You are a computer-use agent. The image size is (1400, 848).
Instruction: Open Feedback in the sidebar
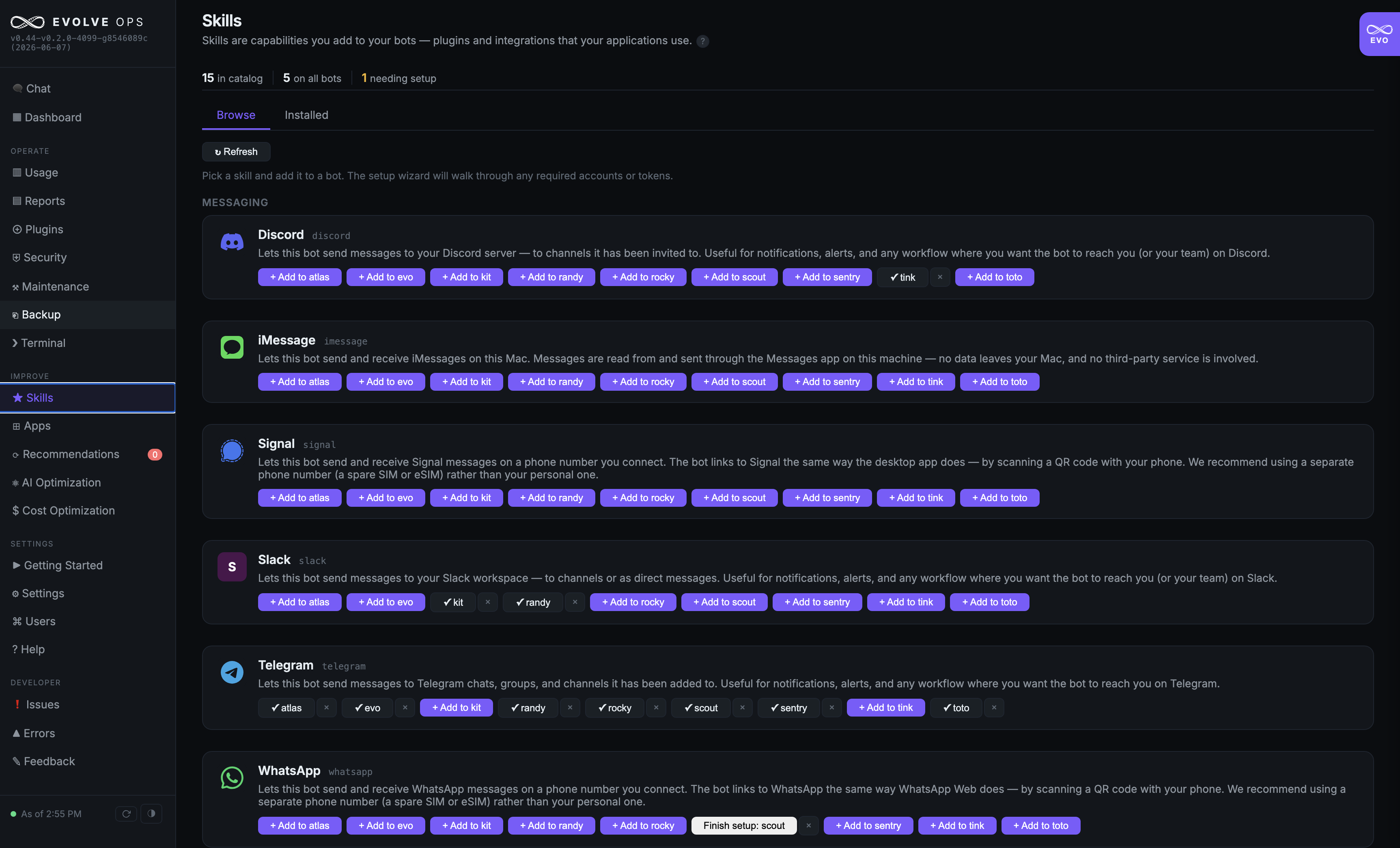click(88, 762)
